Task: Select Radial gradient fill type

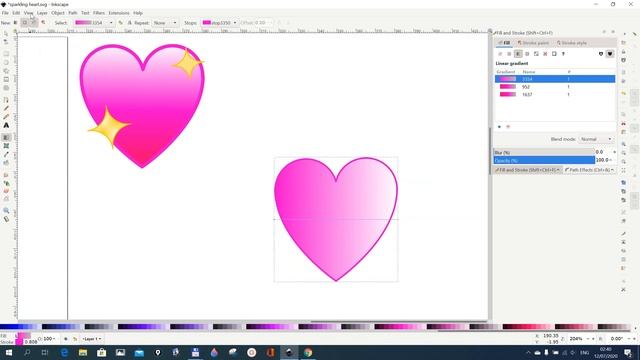Action: click(x=527, y=54)
